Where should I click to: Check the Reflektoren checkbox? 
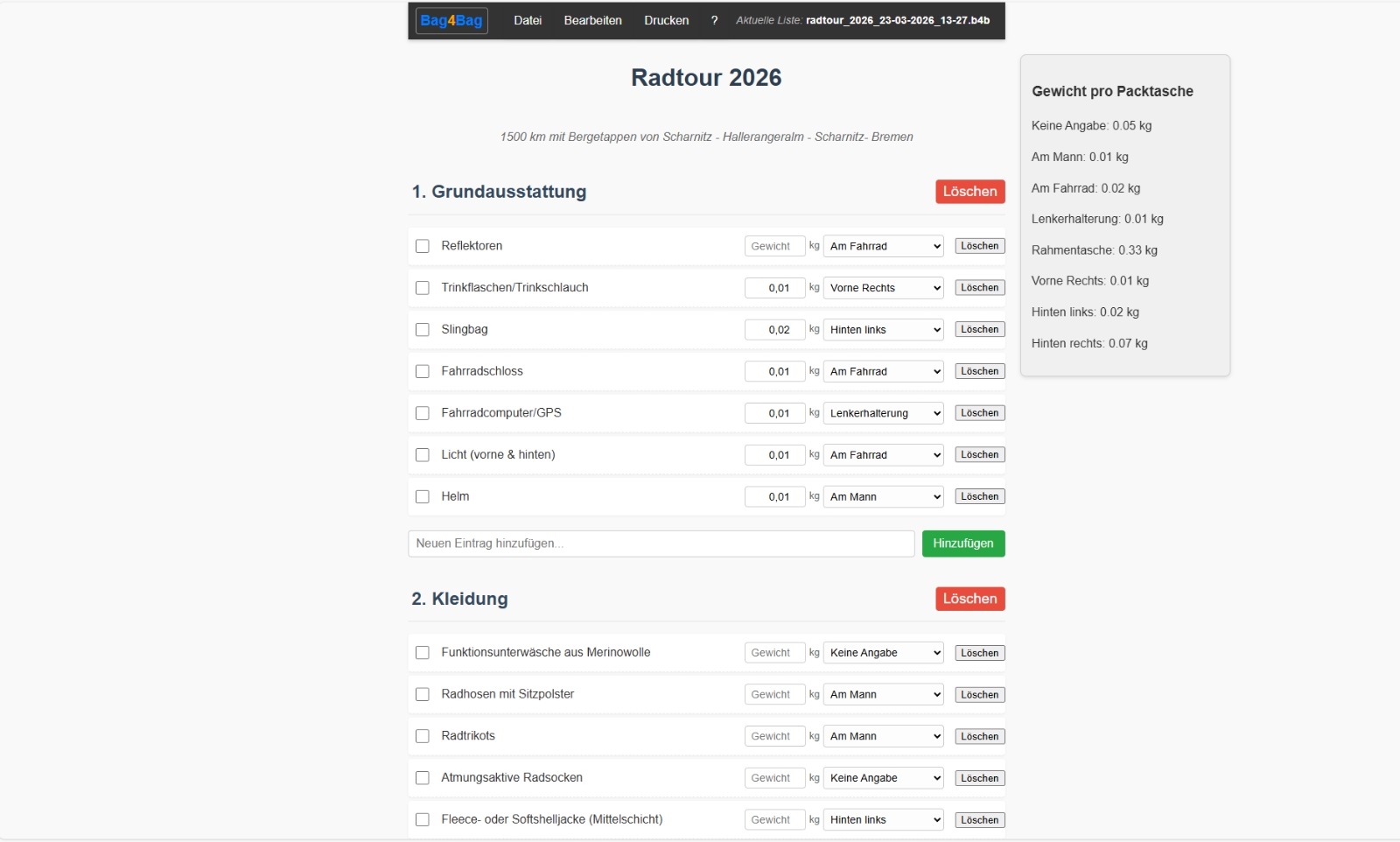tap(423, 246)
